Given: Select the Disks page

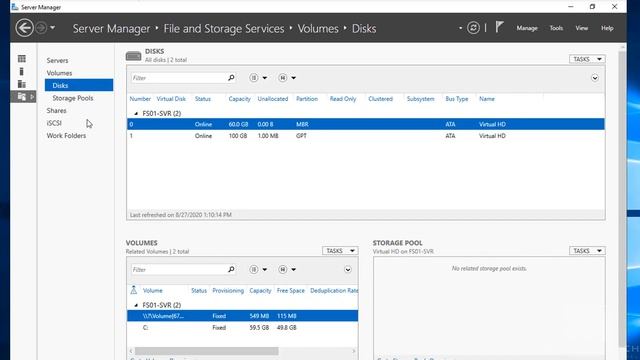Looking at the screenshot, I should click(x=79, y=85).
